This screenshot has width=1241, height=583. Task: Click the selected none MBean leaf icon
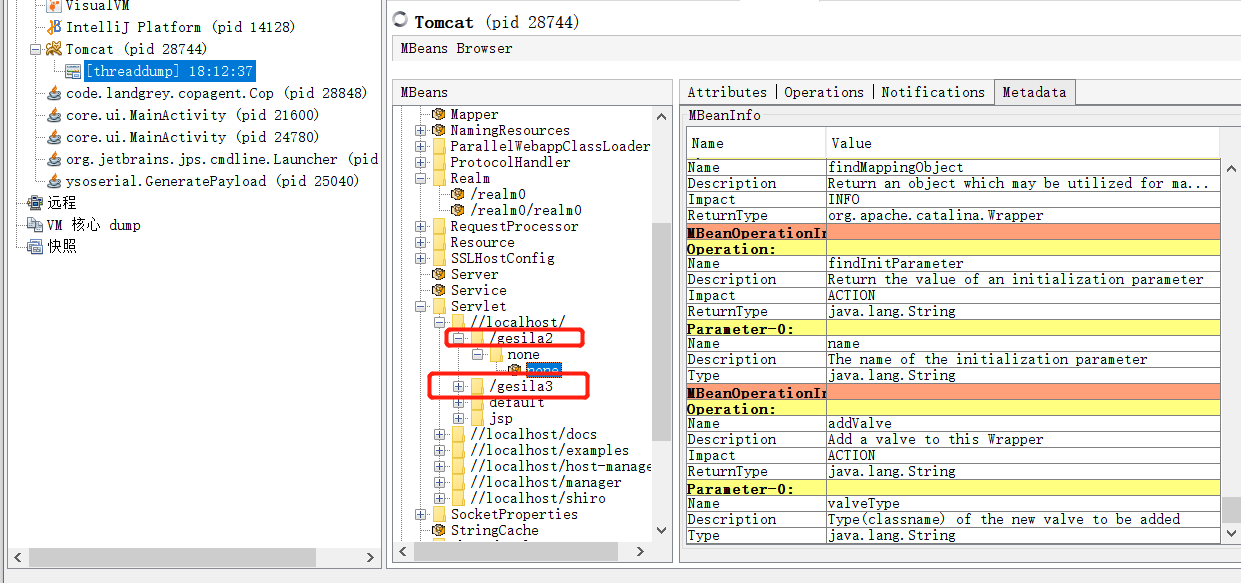(x=516, y=370)
